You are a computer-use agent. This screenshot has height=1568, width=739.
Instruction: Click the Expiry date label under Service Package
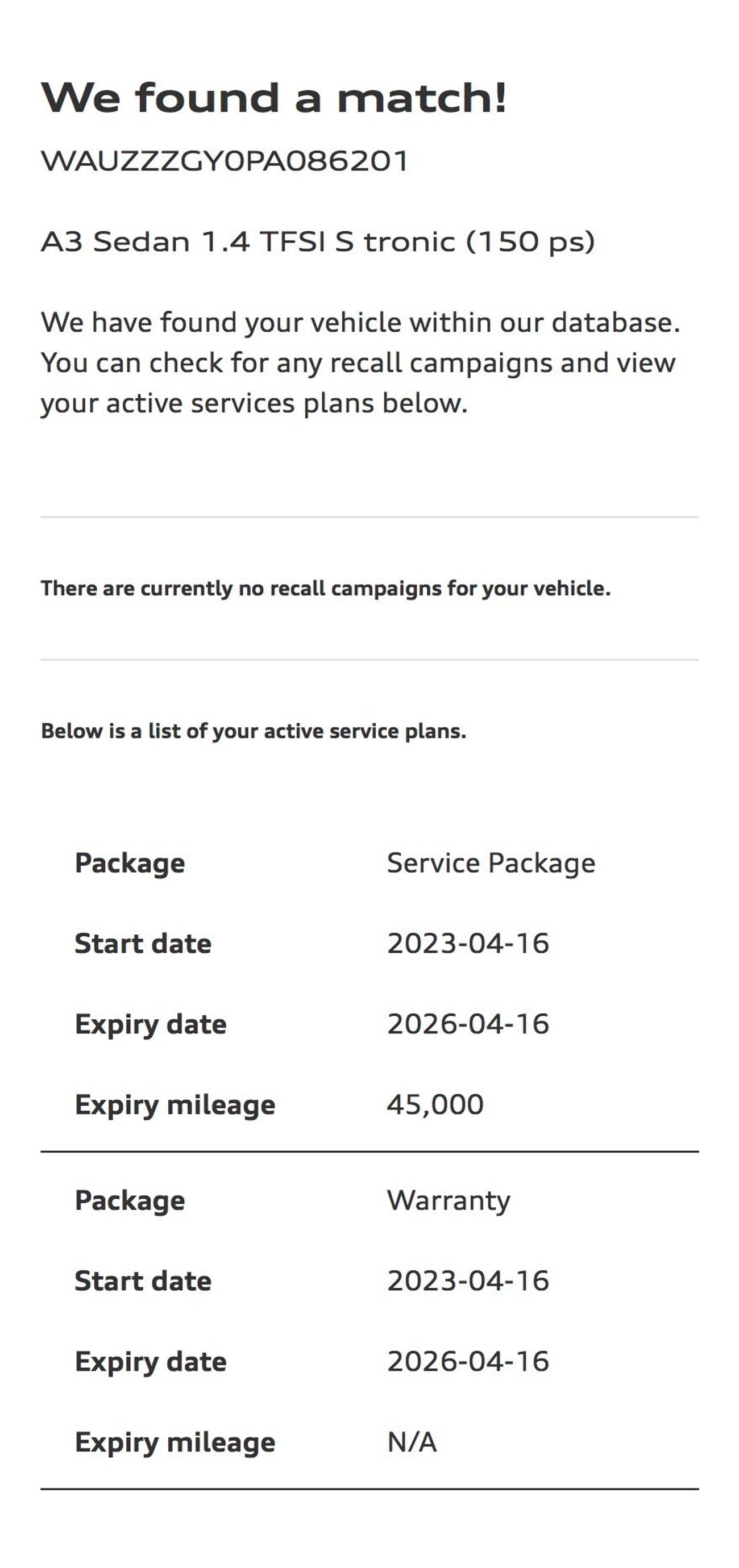click(x=151, y=1024)
